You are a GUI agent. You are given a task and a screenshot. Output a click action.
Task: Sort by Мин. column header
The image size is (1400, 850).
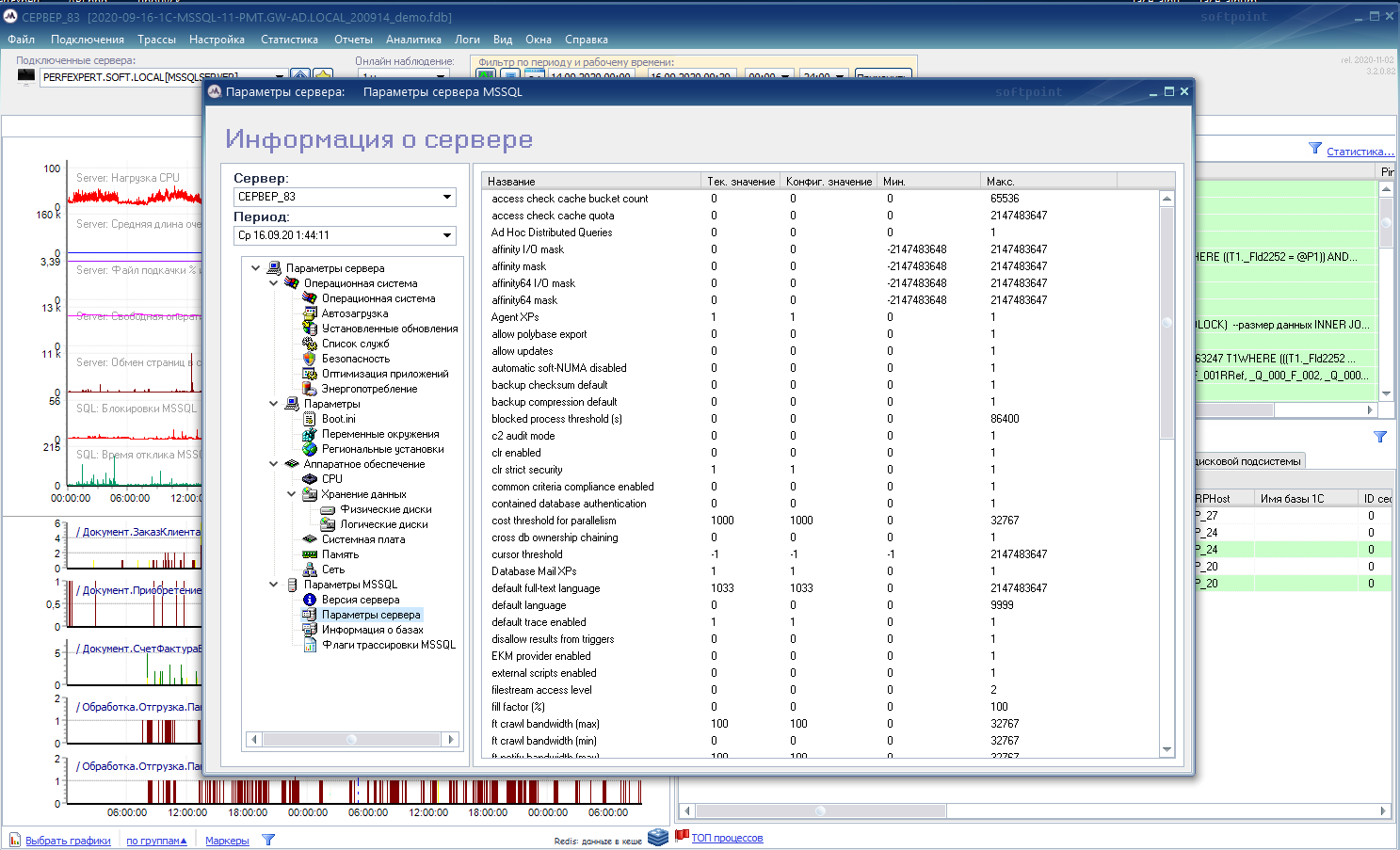pos(928,181)
